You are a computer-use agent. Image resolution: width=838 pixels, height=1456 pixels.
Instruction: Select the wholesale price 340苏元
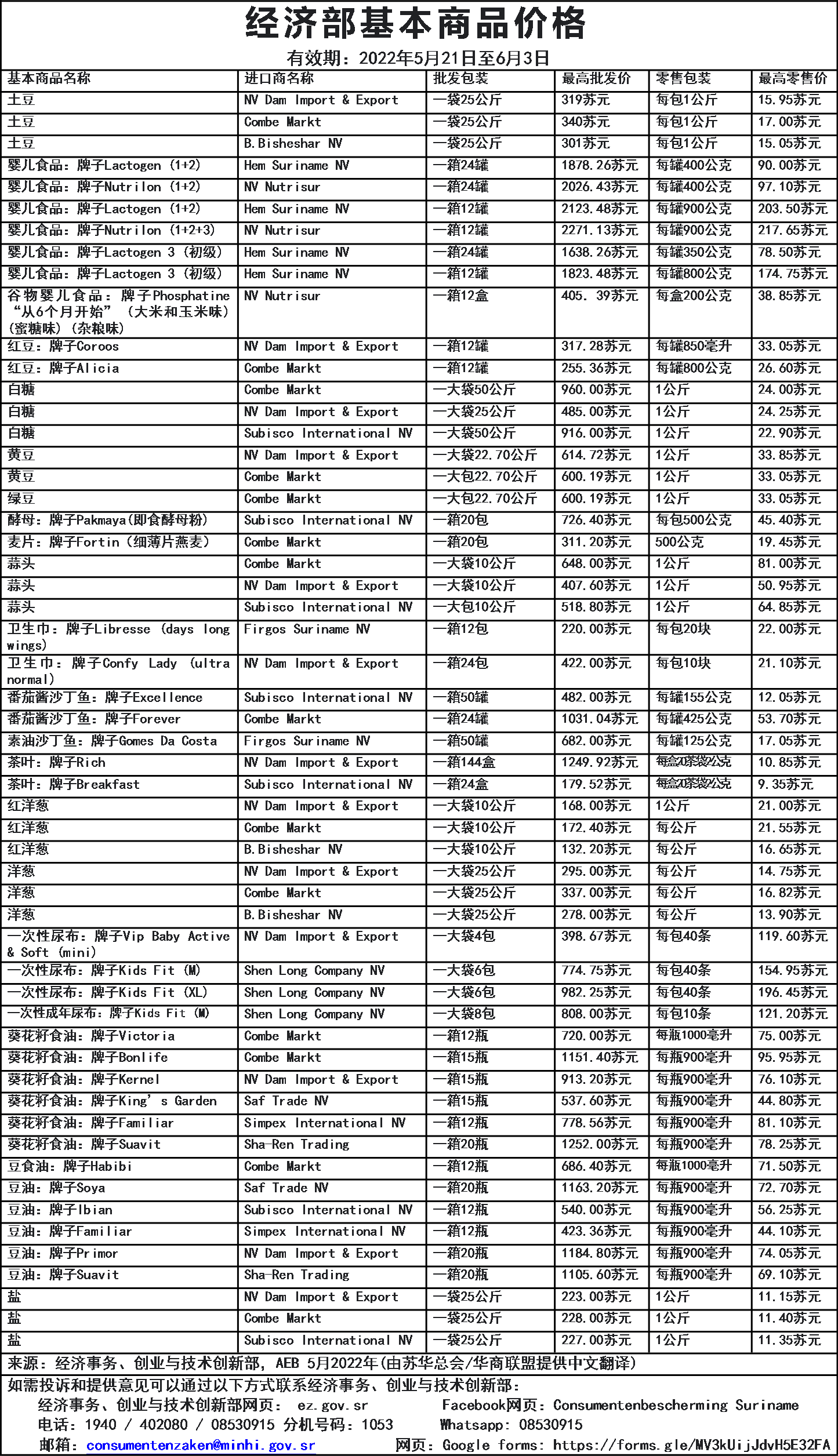[x=586, y=122]
